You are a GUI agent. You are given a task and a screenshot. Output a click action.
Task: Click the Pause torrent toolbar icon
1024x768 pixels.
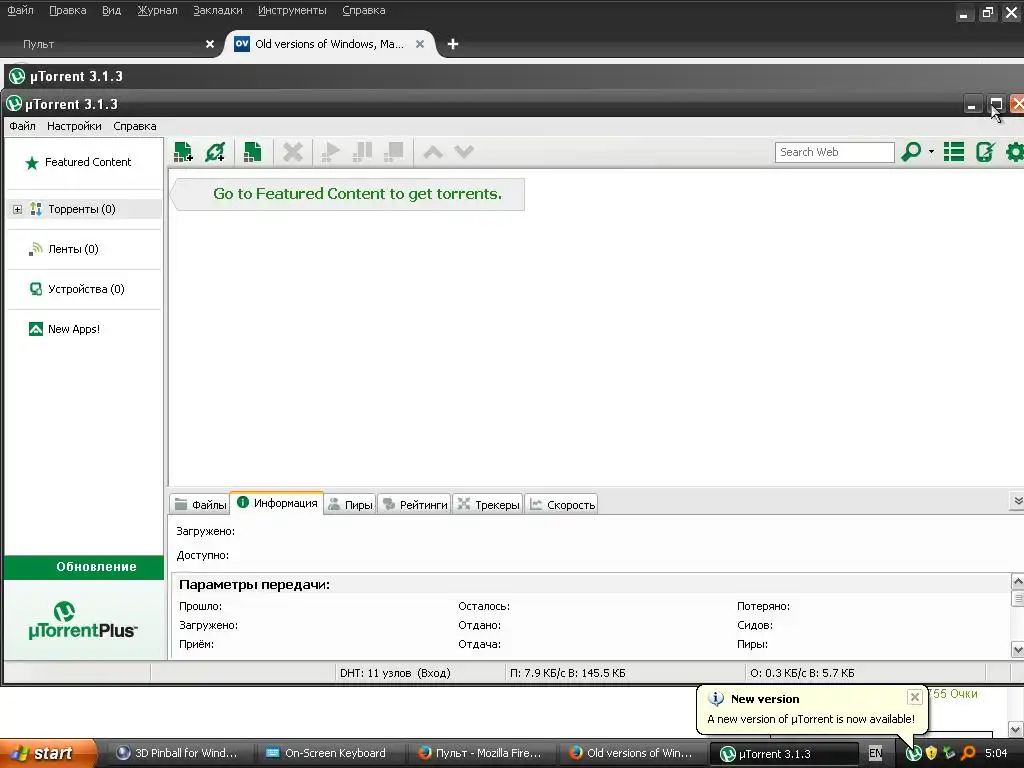pyautogui.click(x=362, y=152)
